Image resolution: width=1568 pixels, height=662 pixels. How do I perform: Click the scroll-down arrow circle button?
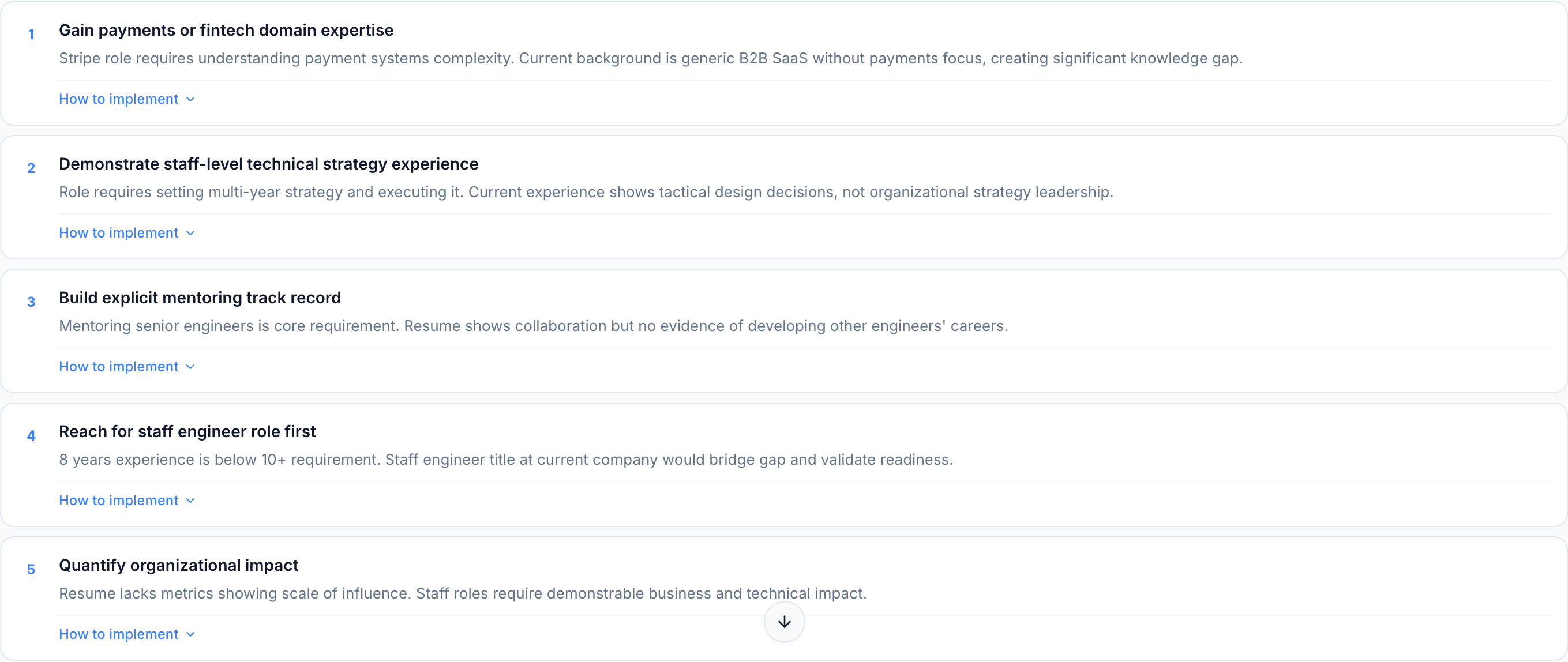tap(784, 621)
